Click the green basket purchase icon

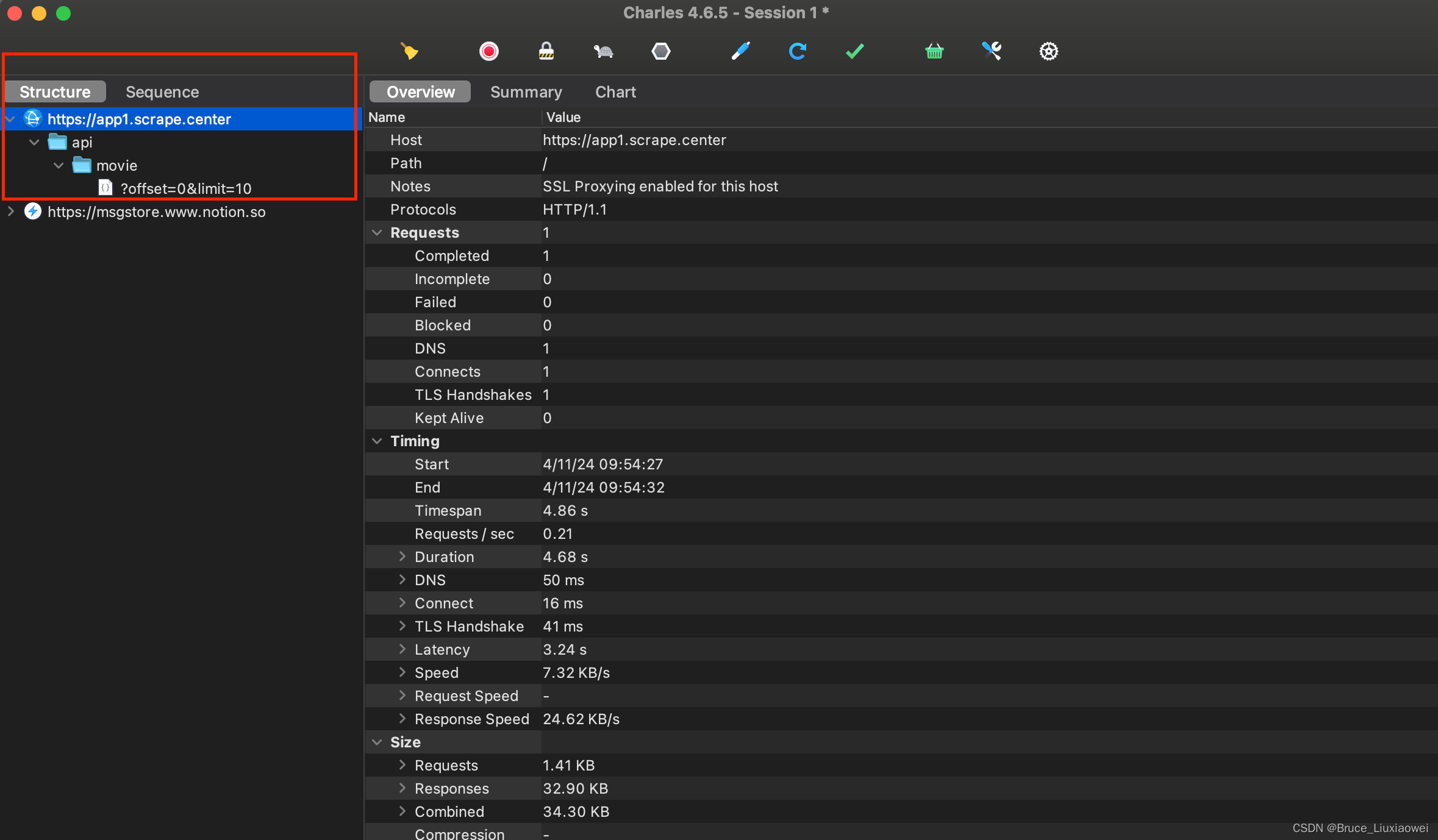point(934,51)
